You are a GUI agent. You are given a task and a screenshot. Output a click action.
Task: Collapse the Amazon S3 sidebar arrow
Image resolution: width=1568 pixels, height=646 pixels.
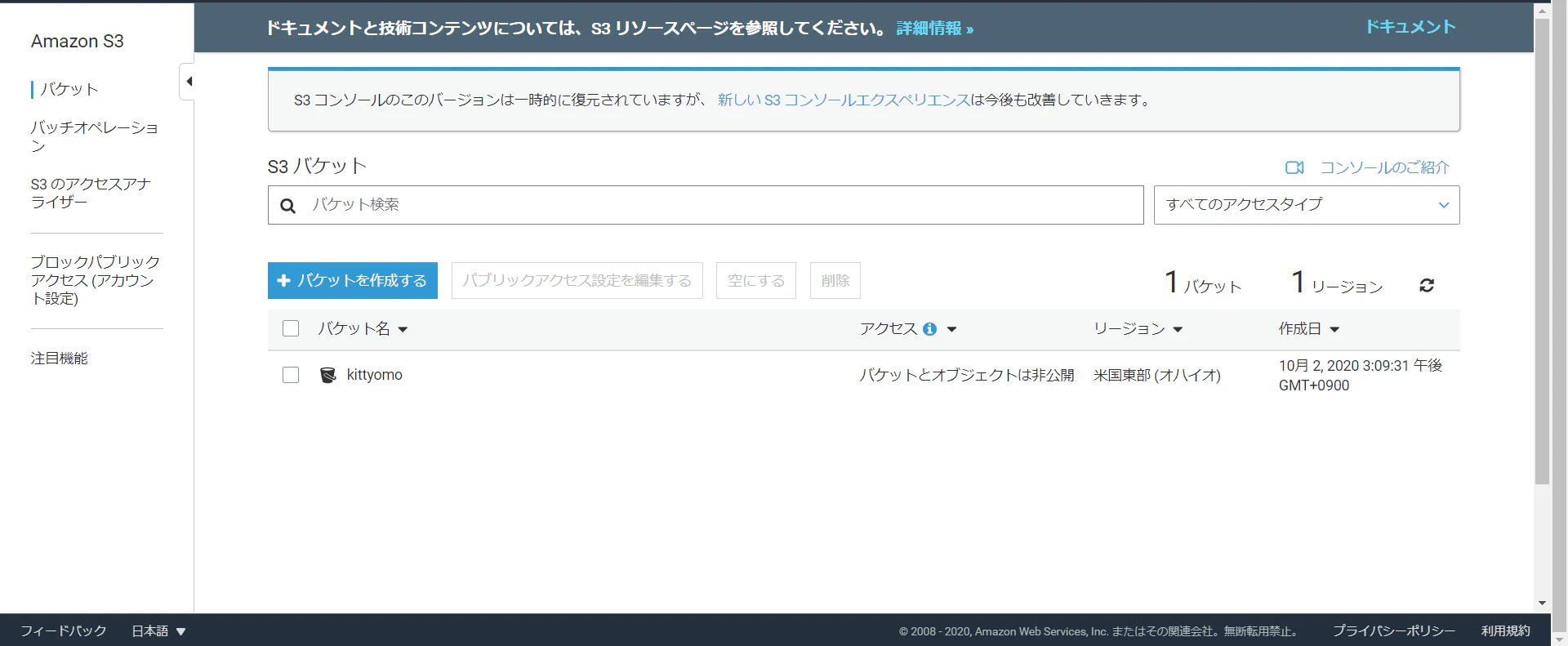point(188,81)
